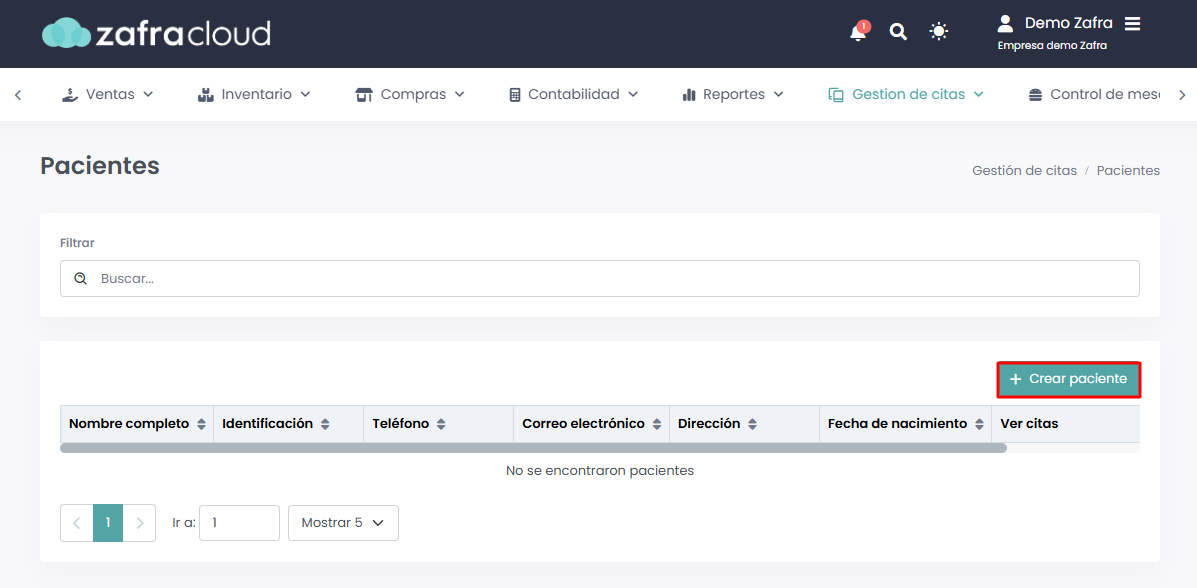This screenshot has height=588, width=1197.
Task: Expand the Inventario menu
Action: (253, 95)
